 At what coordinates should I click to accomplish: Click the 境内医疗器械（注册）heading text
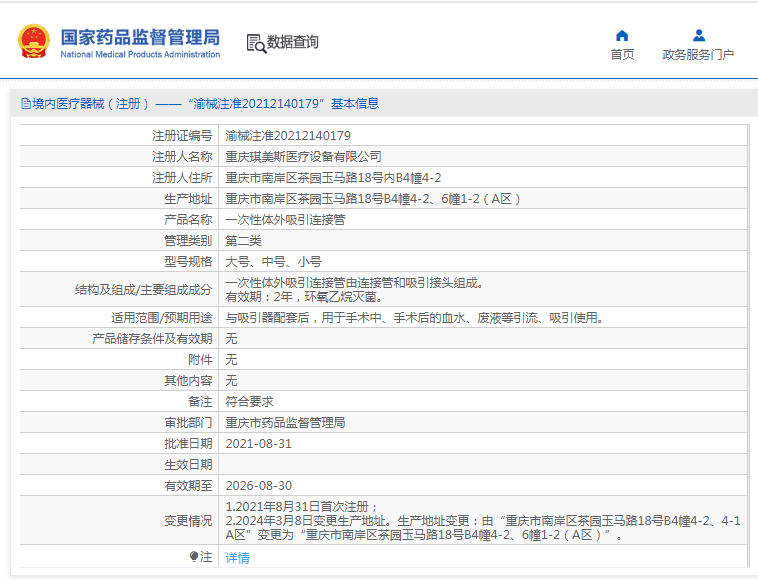coord(91,103)
